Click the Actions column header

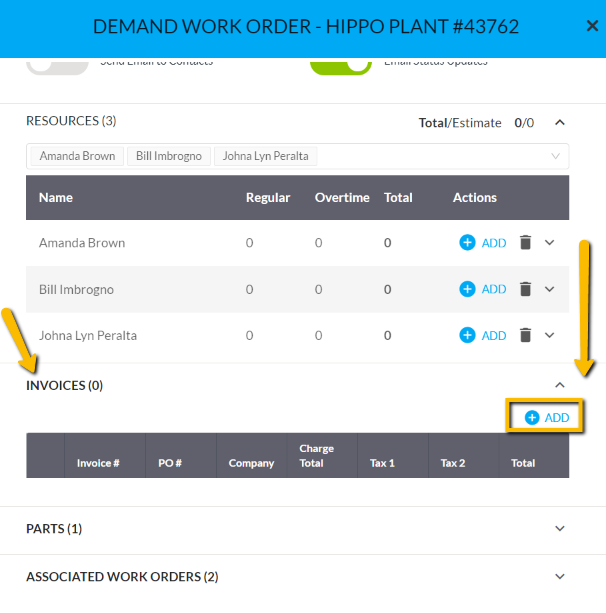tap(475, 198)
